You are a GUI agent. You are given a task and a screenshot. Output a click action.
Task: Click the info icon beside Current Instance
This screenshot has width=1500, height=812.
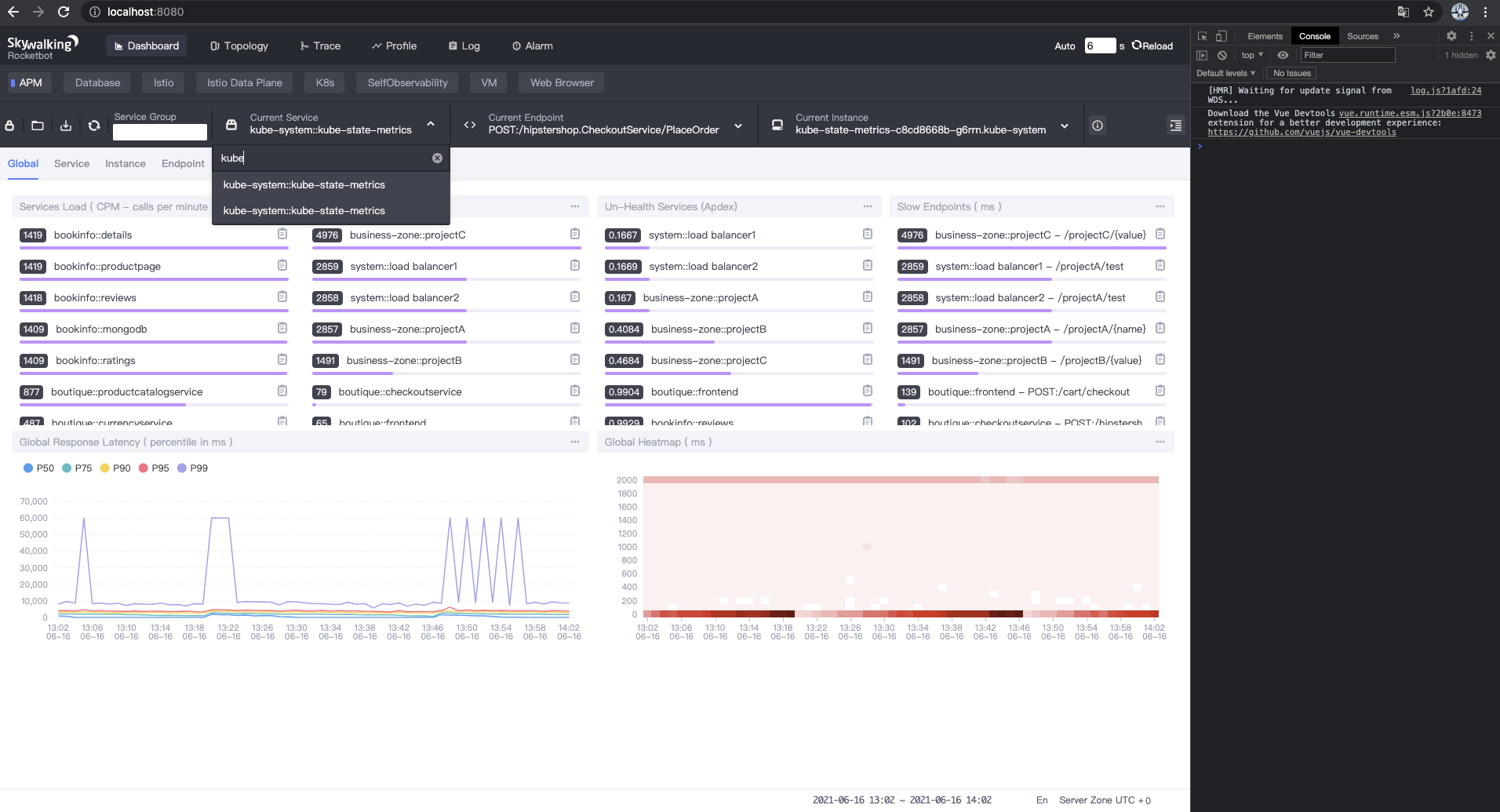1098,126
